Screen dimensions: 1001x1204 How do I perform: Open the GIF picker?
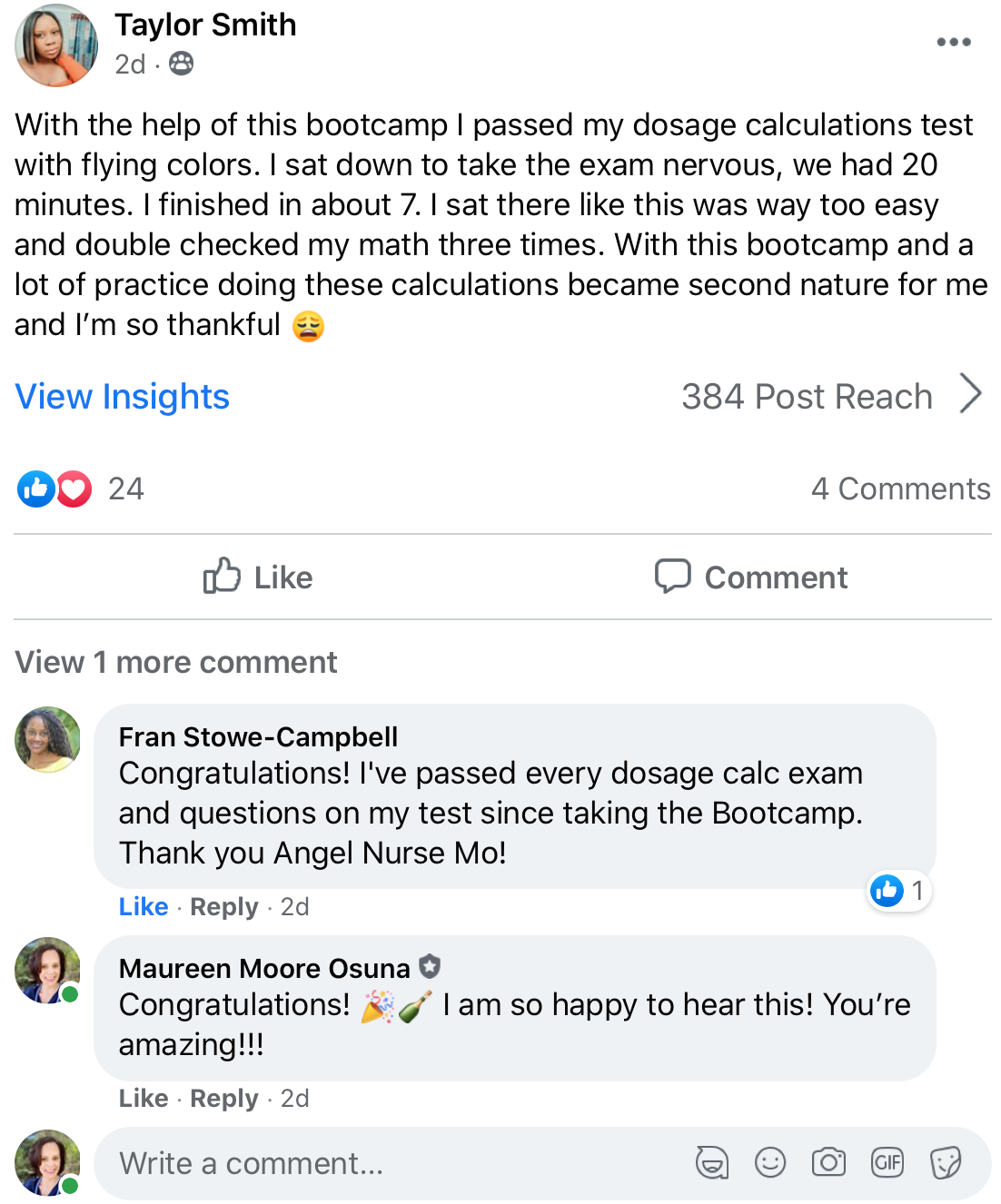coord(887,1162)
